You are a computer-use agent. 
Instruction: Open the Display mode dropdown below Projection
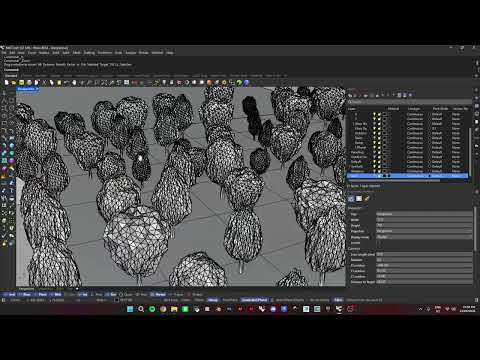(424, 237)
